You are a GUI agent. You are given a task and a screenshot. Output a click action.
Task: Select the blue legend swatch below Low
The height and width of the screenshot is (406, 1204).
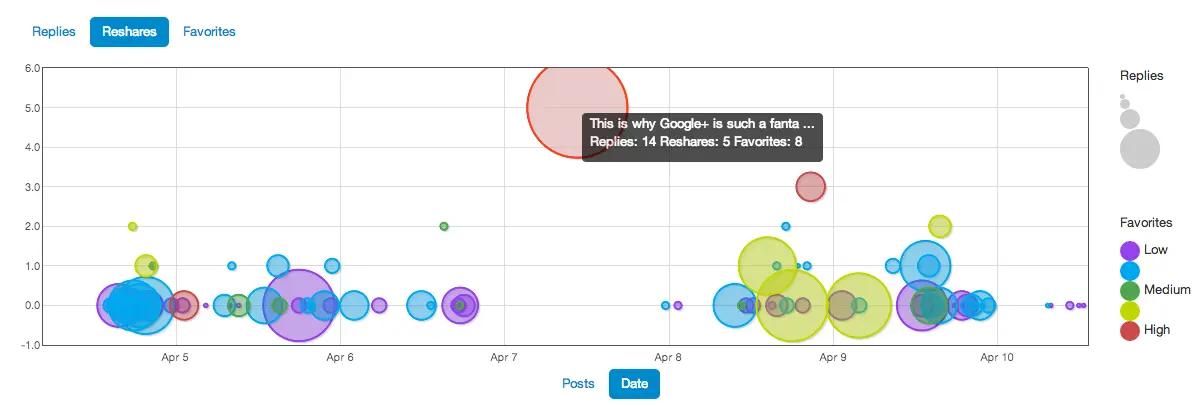(1130, 270)
